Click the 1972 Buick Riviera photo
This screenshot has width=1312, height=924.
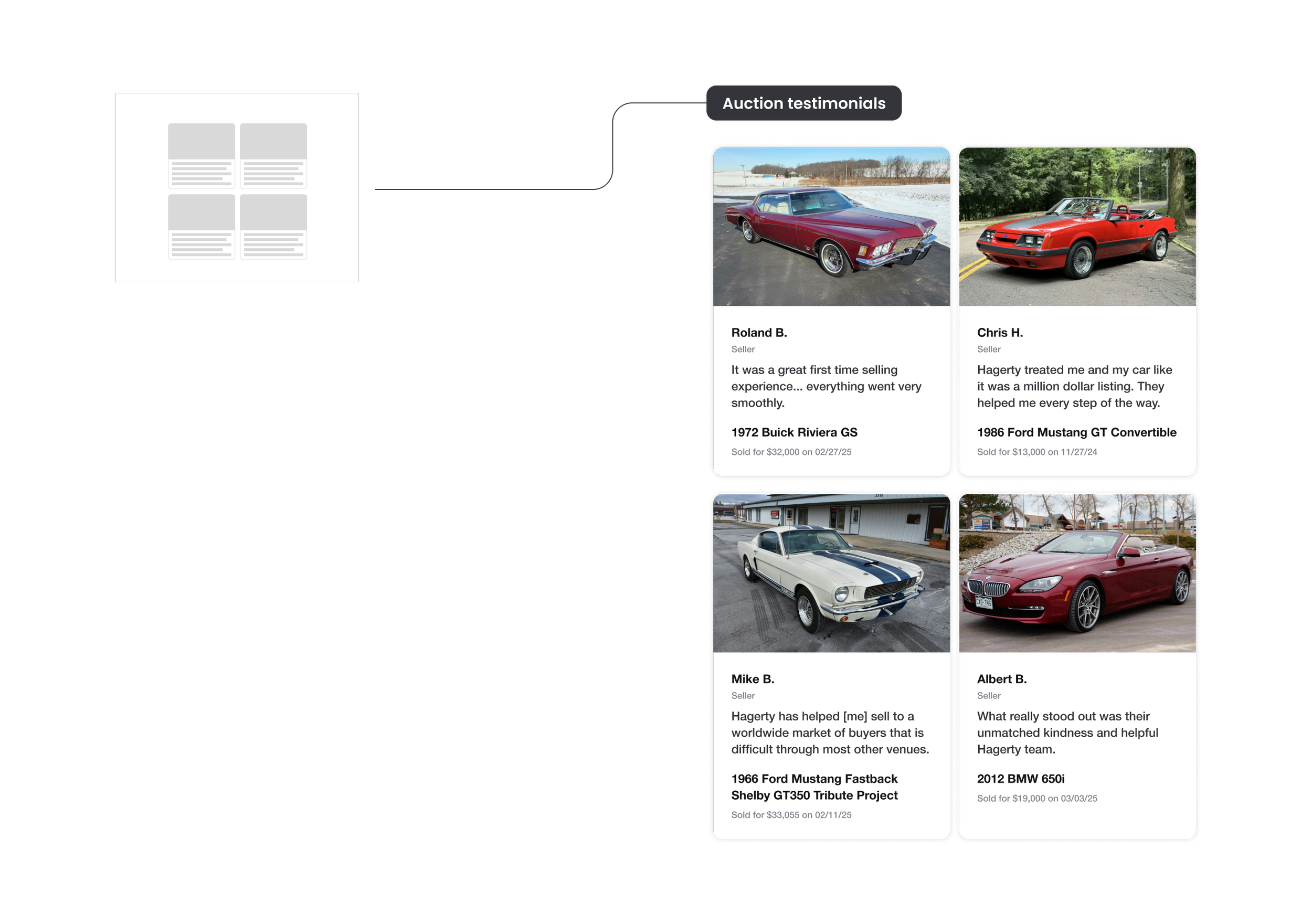831,227
